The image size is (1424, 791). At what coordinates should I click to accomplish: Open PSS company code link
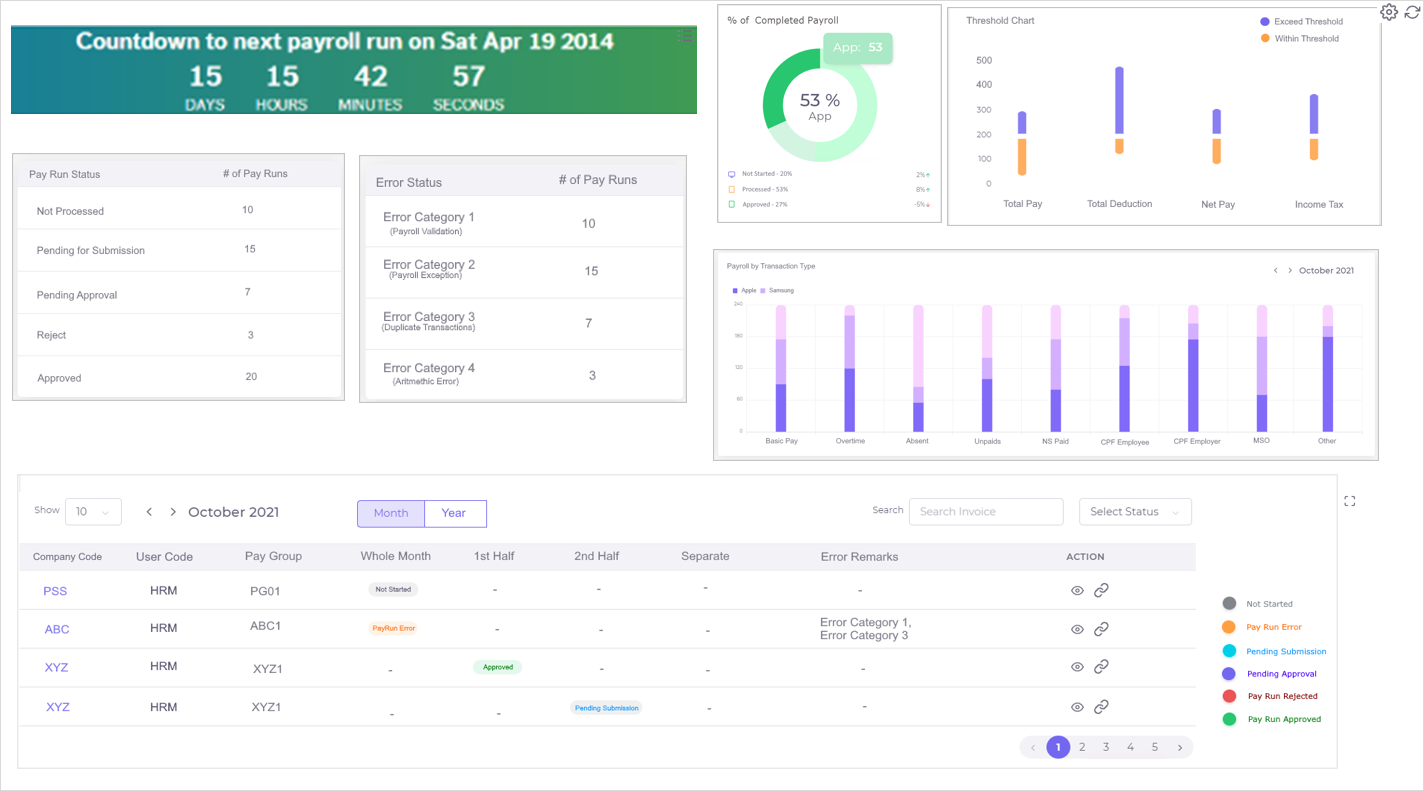tap(55, 591)
